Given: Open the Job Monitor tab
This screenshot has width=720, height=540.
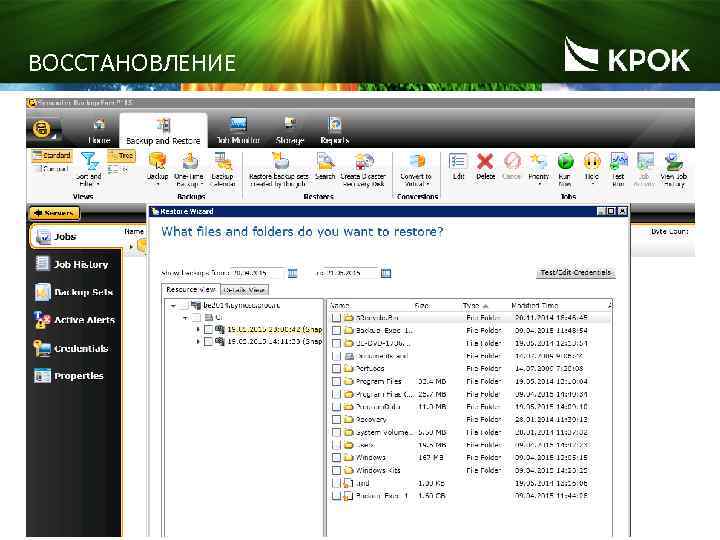Looking at the screenshot, I should point(238,131).
